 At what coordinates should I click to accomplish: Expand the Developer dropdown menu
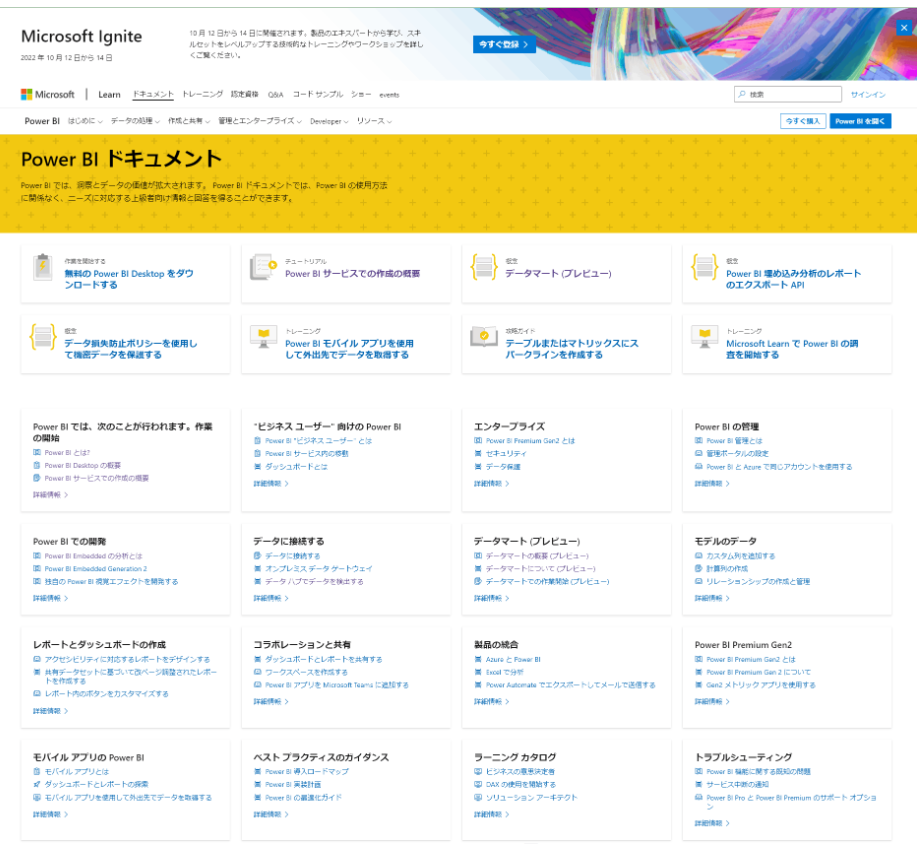tap(329, 121)
